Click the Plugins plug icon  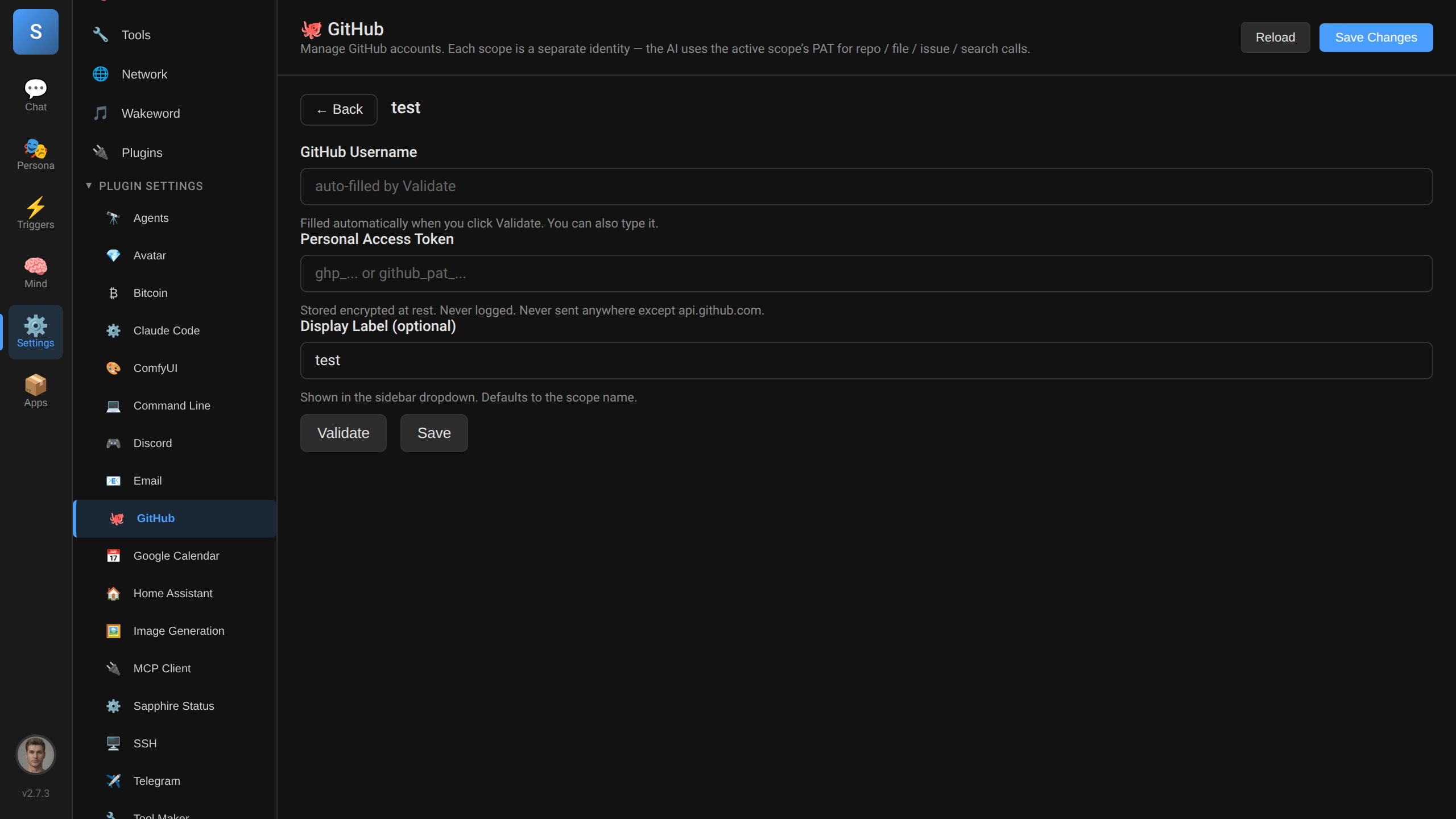(x=101, y=152)
